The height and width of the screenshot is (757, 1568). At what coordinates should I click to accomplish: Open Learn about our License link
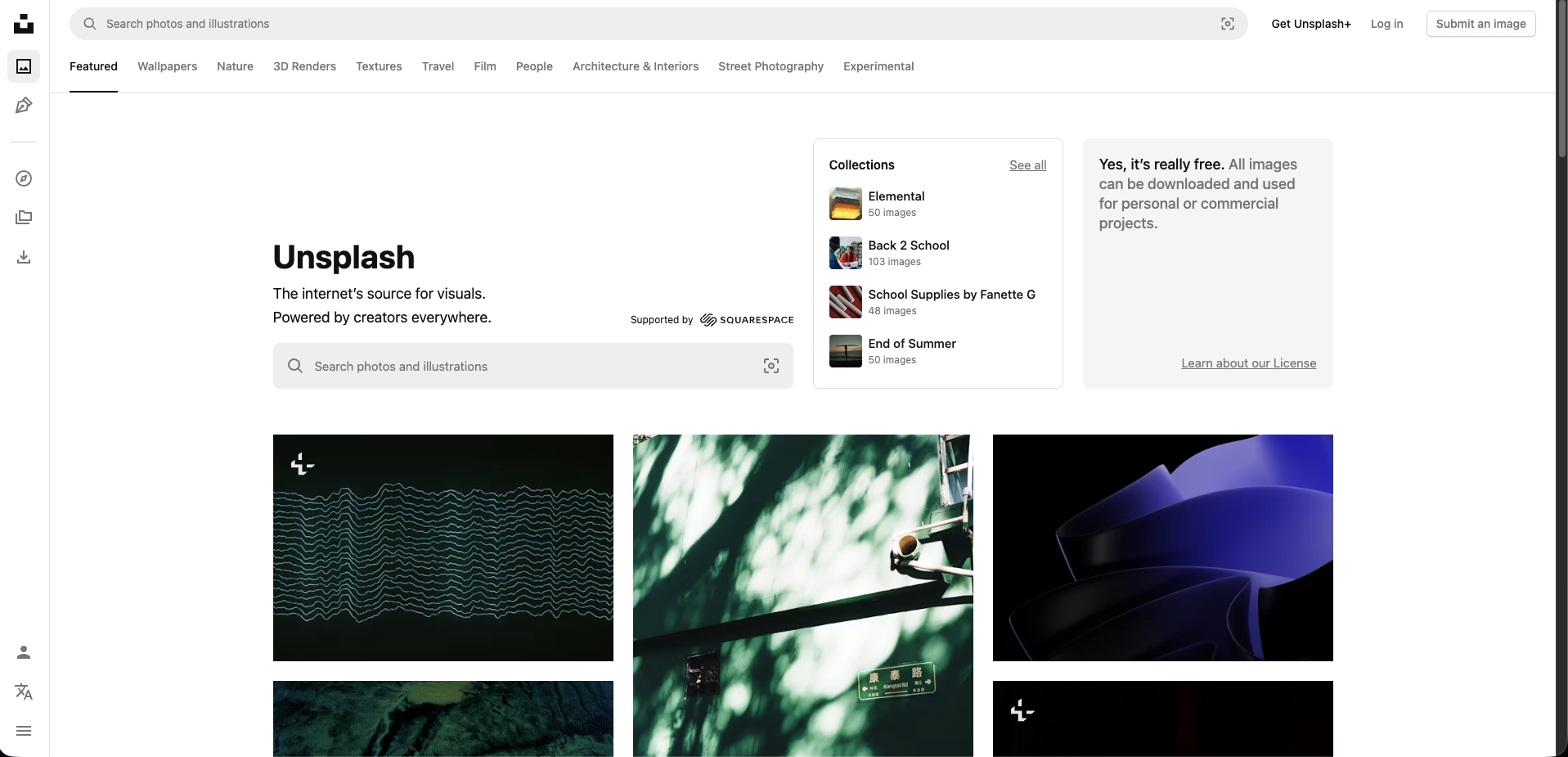click(1248, 363)
